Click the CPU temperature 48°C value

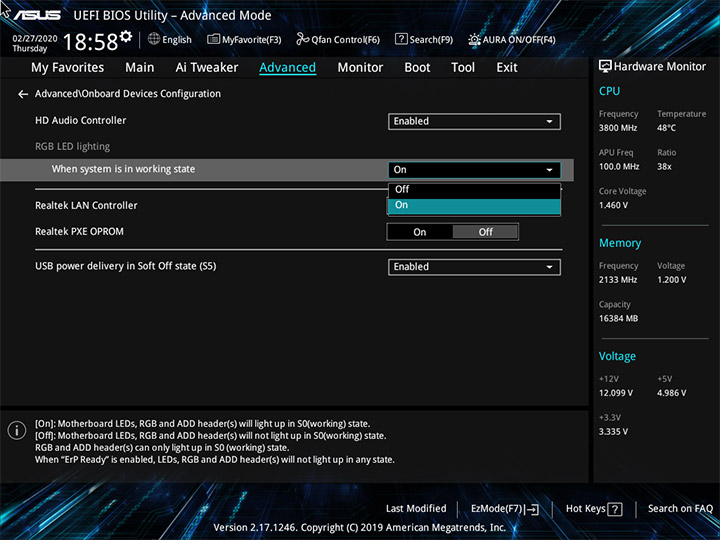pos(666,128)
